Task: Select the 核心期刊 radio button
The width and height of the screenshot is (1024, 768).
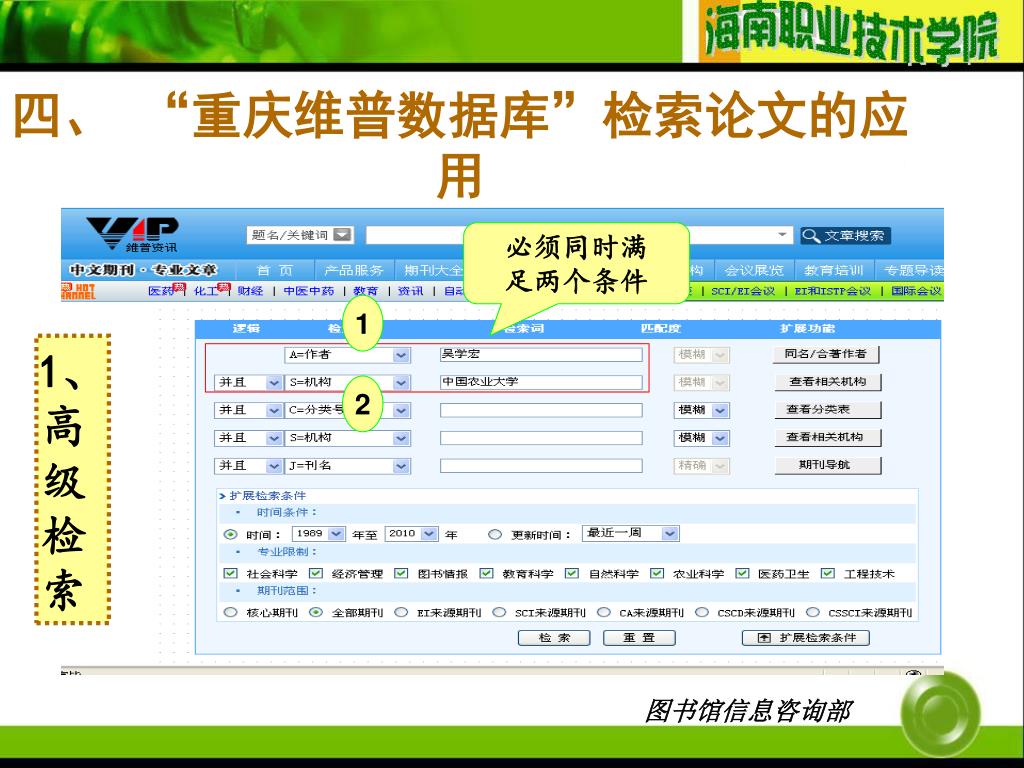Action: tap(230, 613)
